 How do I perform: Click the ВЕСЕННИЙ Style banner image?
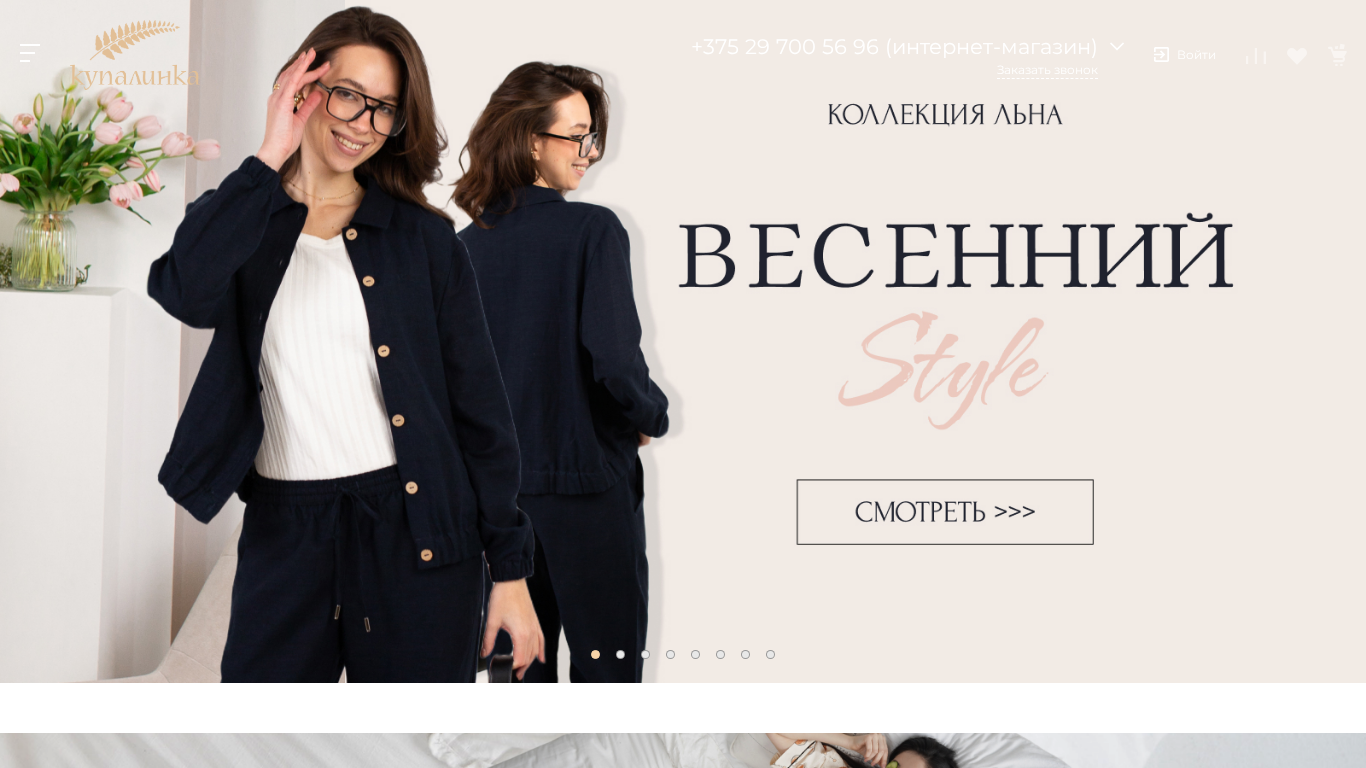pos(683,341)
